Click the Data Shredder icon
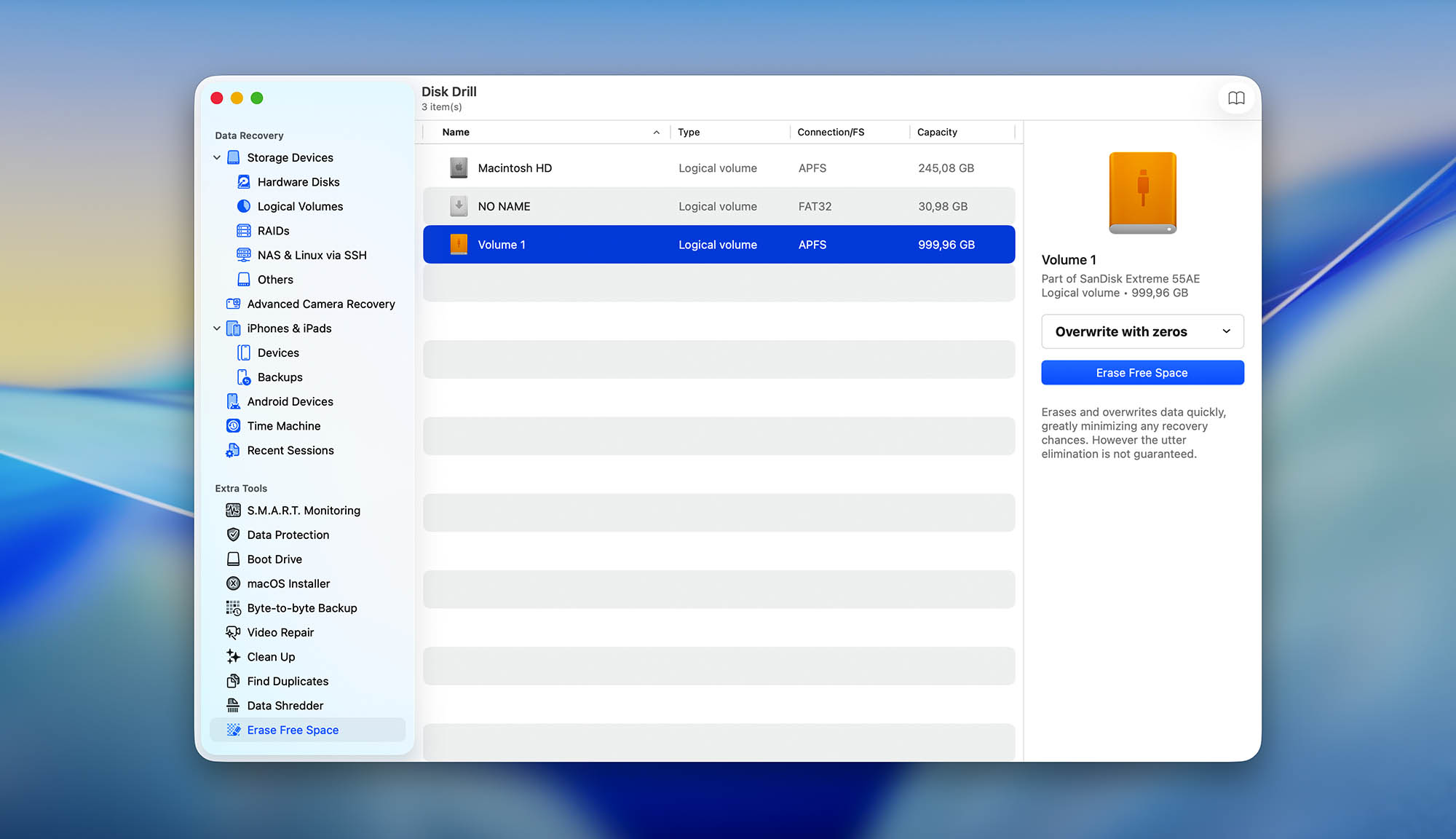Screen dimensions: 1456x839 (x=233, y=705)
